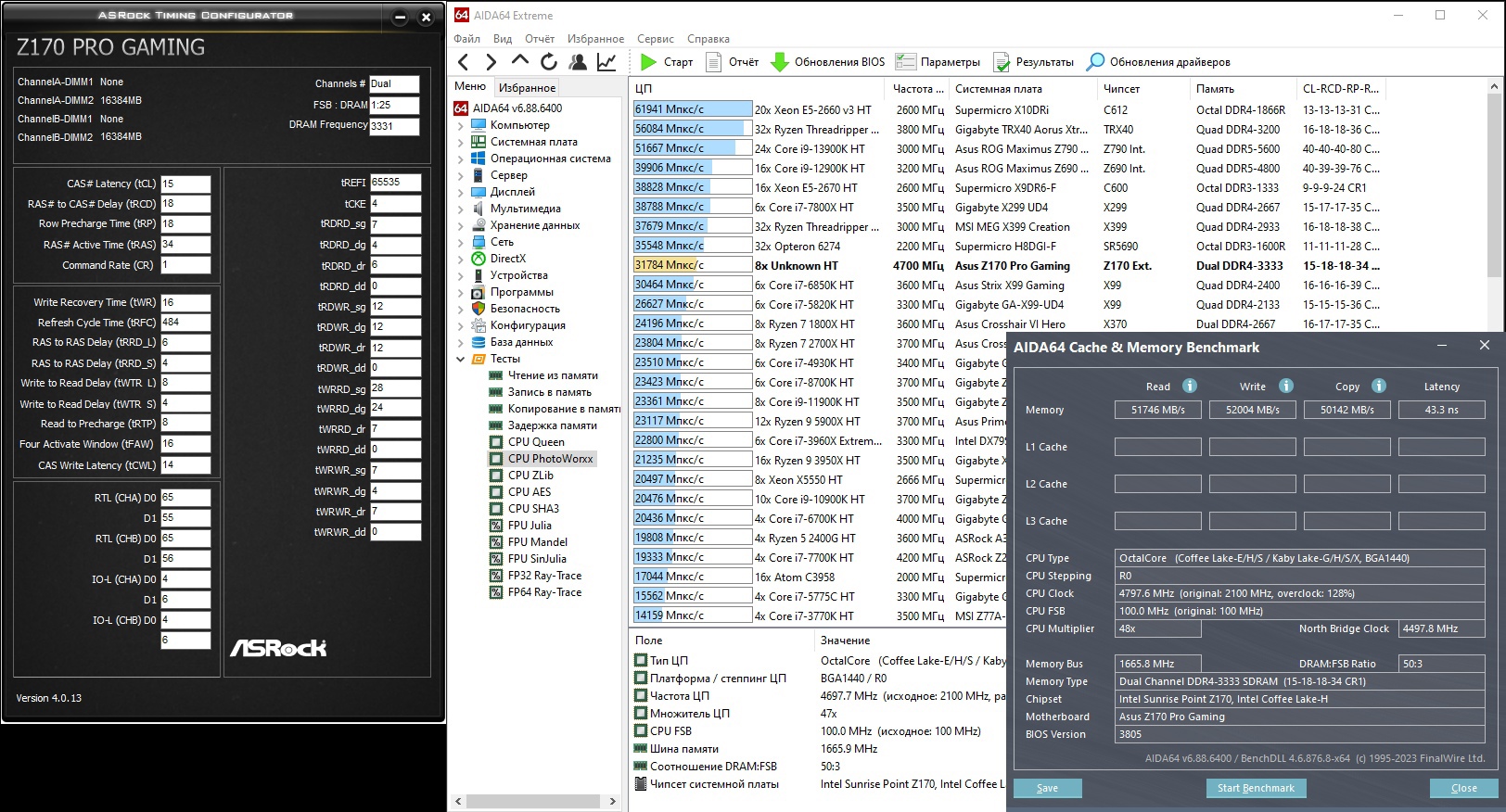This screenshot has width=1506, height=812.
Task: Expand the Сервер tree node
Action: 461,175
